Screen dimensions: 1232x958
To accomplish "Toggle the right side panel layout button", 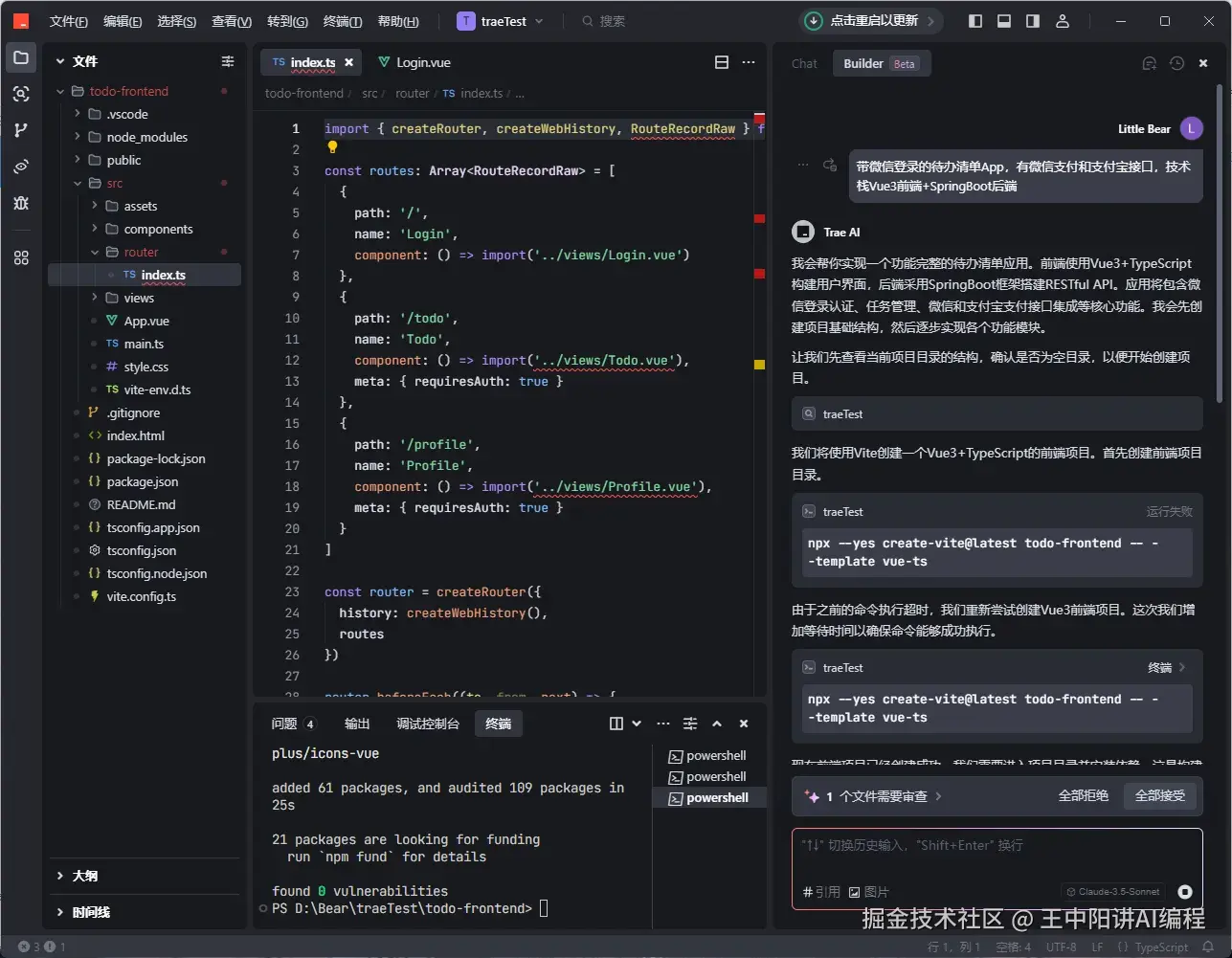I will coord(1033,21).
